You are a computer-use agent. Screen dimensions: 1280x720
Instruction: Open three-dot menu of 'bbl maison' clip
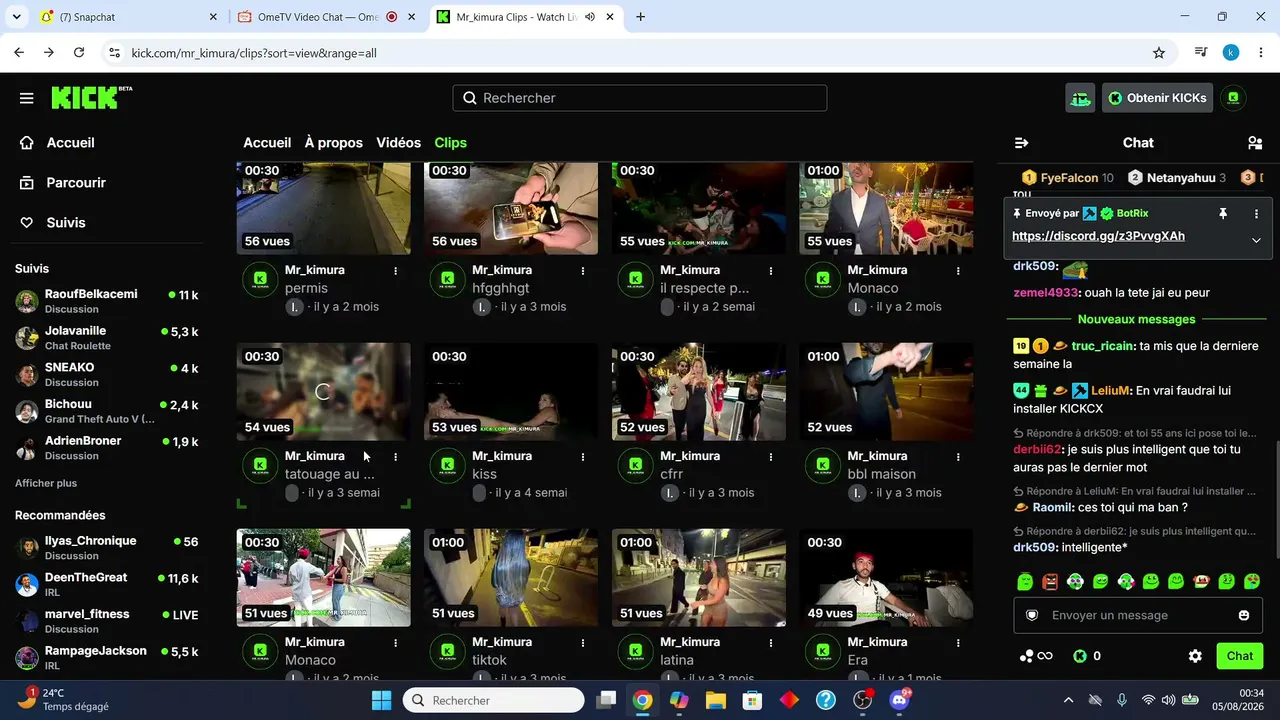(x=958, y=456)
